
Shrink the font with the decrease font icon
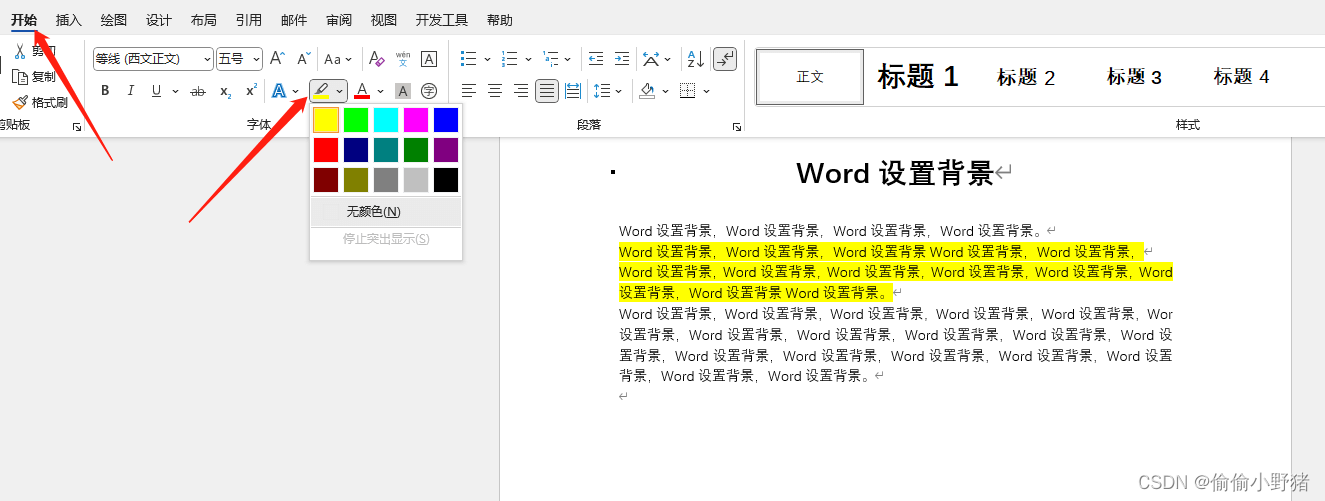(x=303, y=59)
